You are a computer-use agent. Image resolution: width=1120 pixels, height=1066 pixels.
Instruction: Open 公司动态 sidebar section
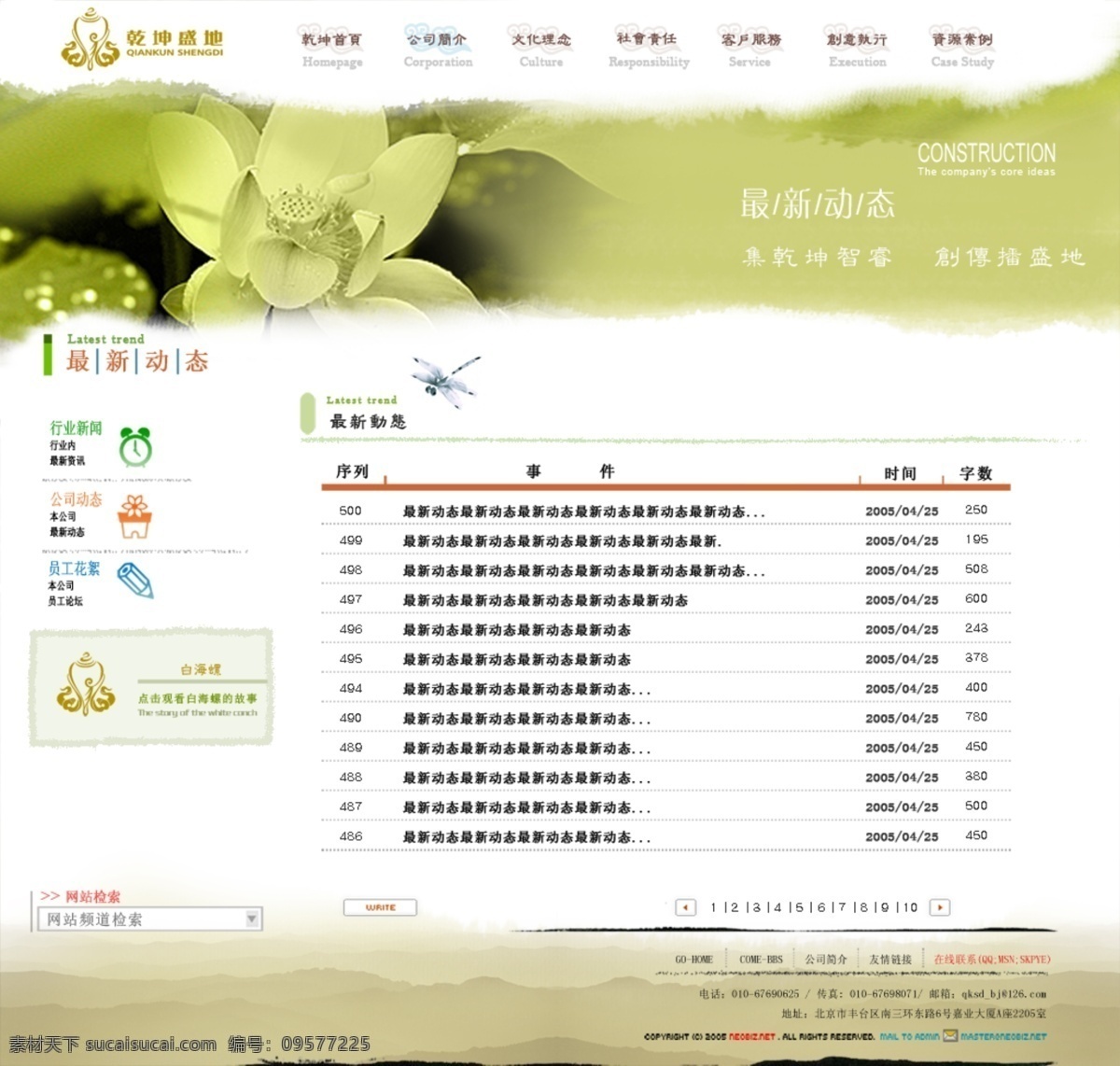77,499
